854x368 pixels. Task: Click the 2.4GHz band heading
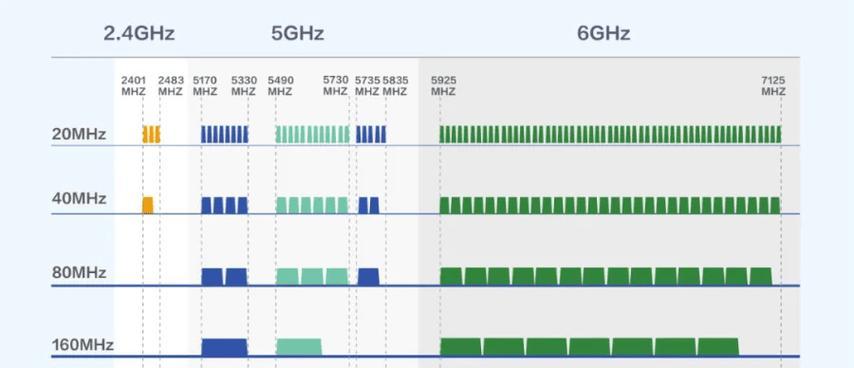click(x=139, y=34)
